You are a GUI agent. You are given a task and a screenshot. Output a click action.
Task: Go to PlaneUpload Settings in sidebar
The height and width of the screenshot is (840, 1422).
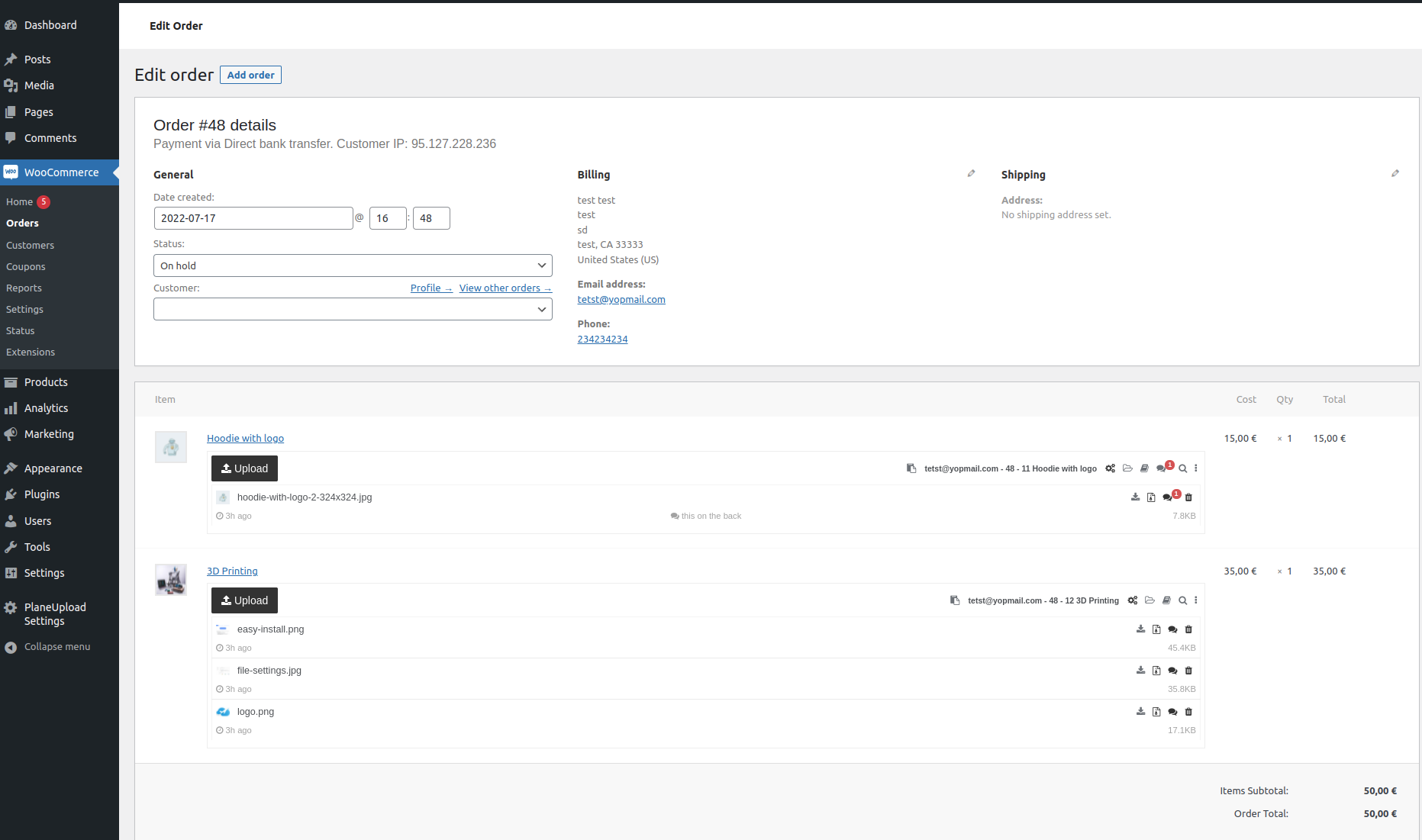(55, 614)
